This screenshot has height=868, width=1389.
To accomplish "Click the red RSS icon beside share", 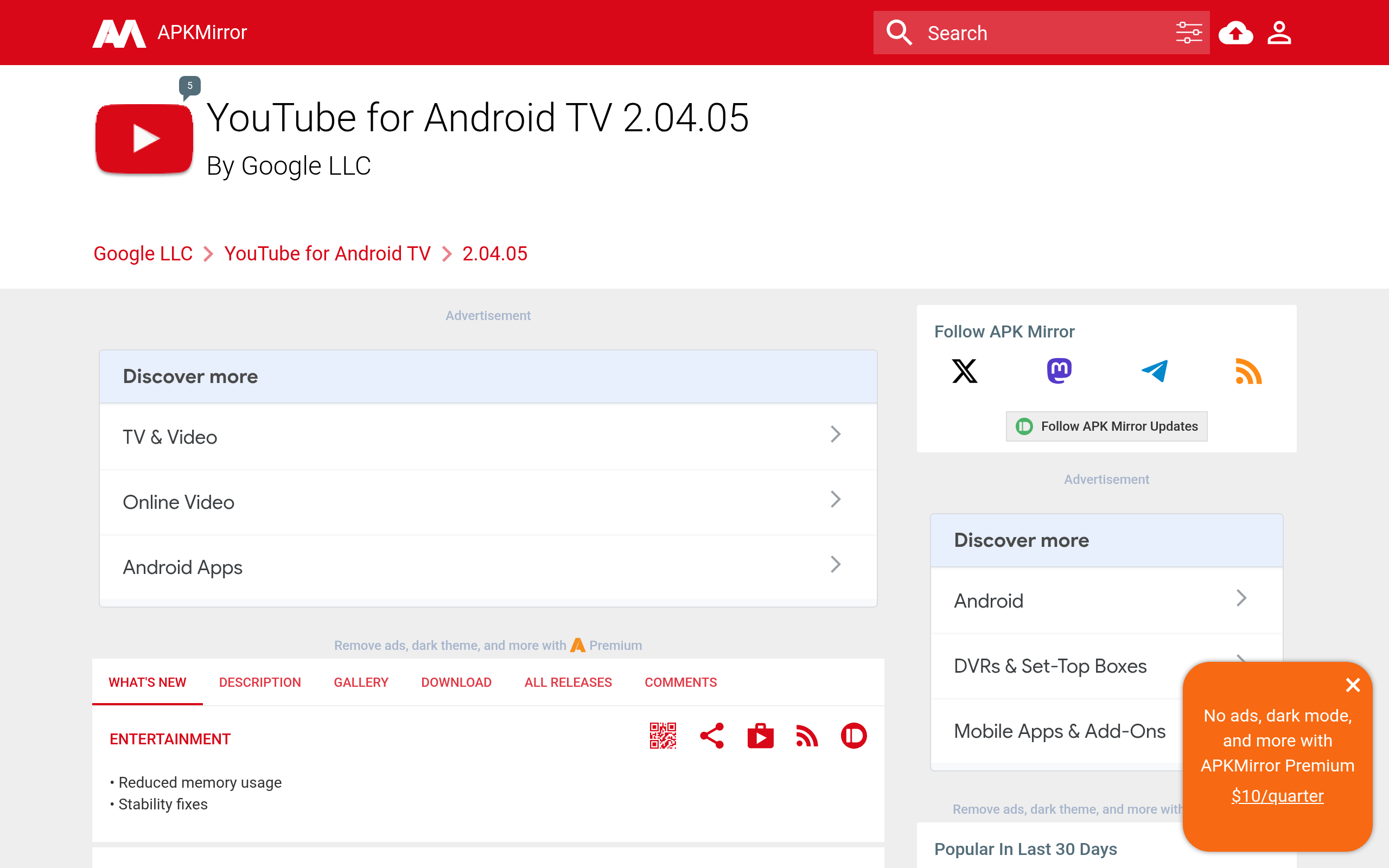I will point(807,736).
